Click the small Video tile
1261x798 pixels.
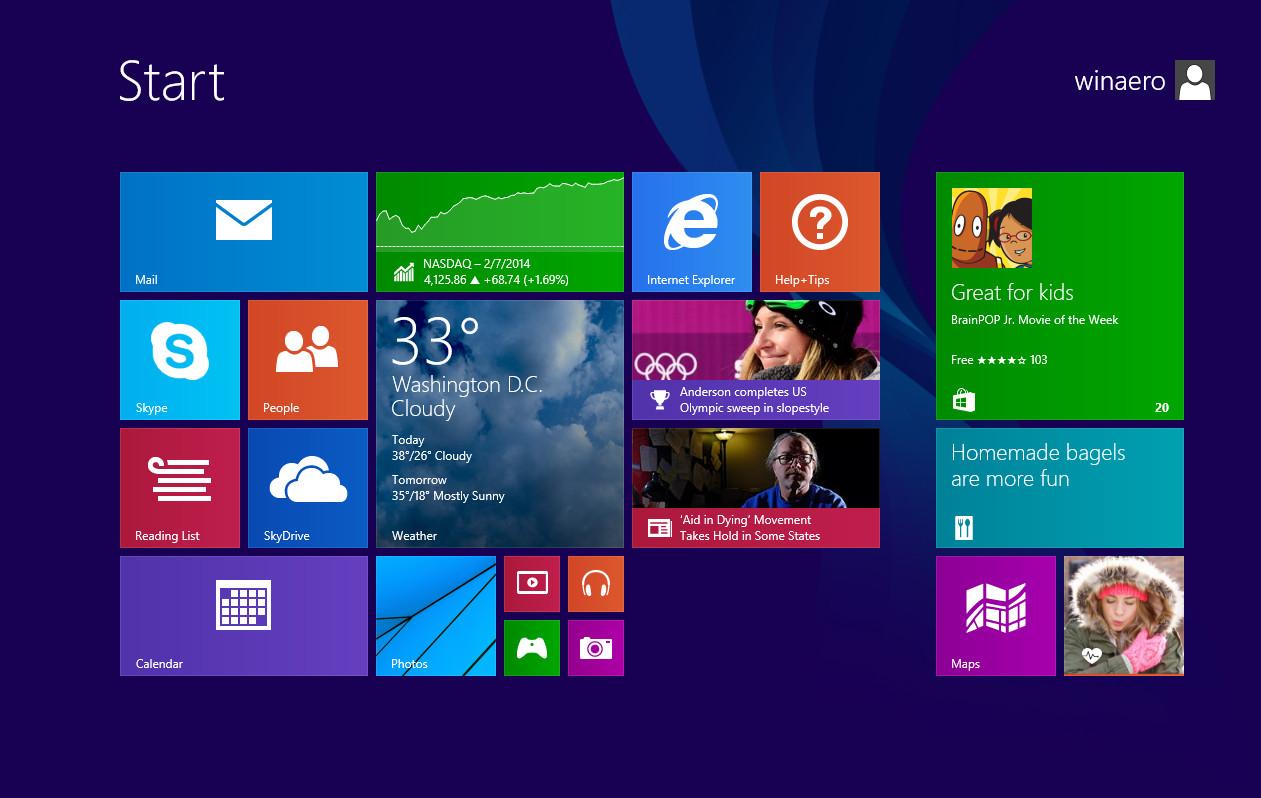pos(532,584)
